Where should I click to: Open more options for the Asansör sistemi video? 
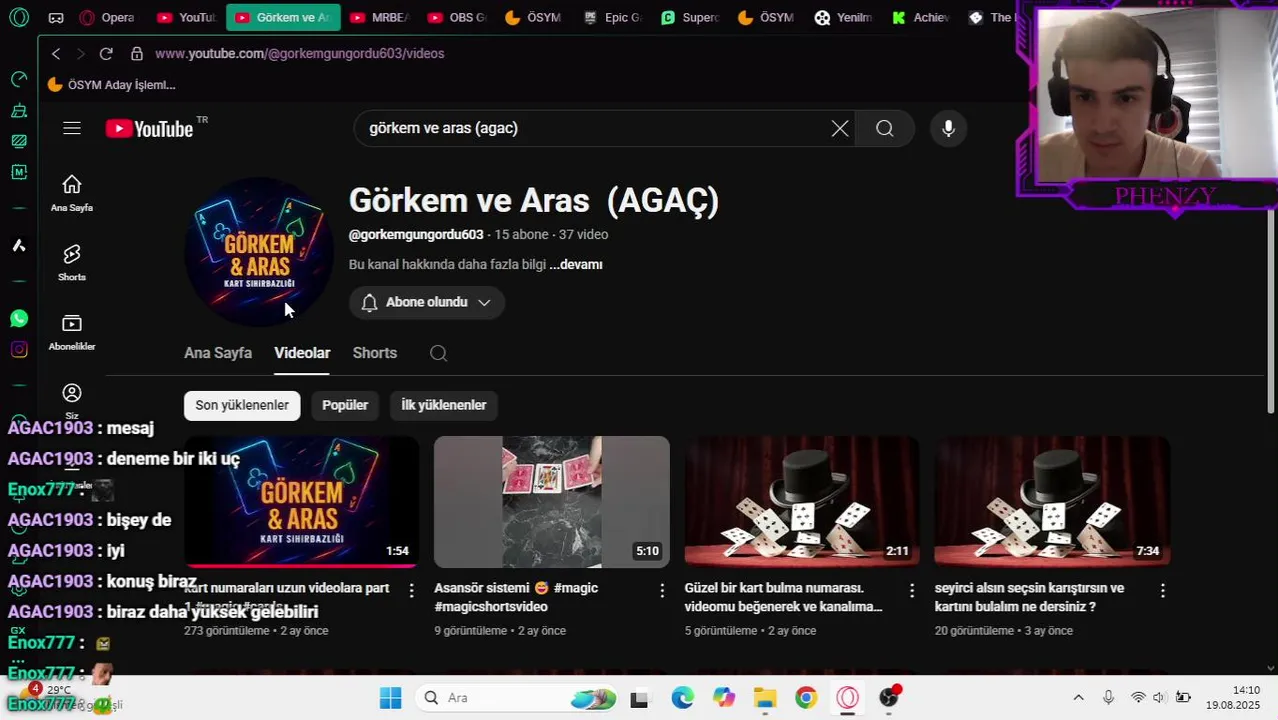click(x=662, y=590)
